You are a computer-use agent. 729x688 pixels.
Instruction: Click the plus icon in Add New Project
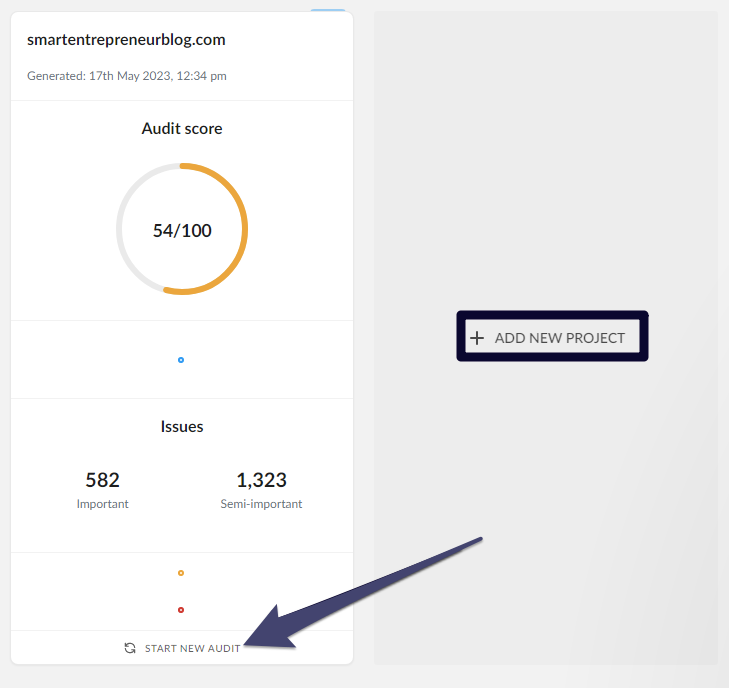(477, 338)
